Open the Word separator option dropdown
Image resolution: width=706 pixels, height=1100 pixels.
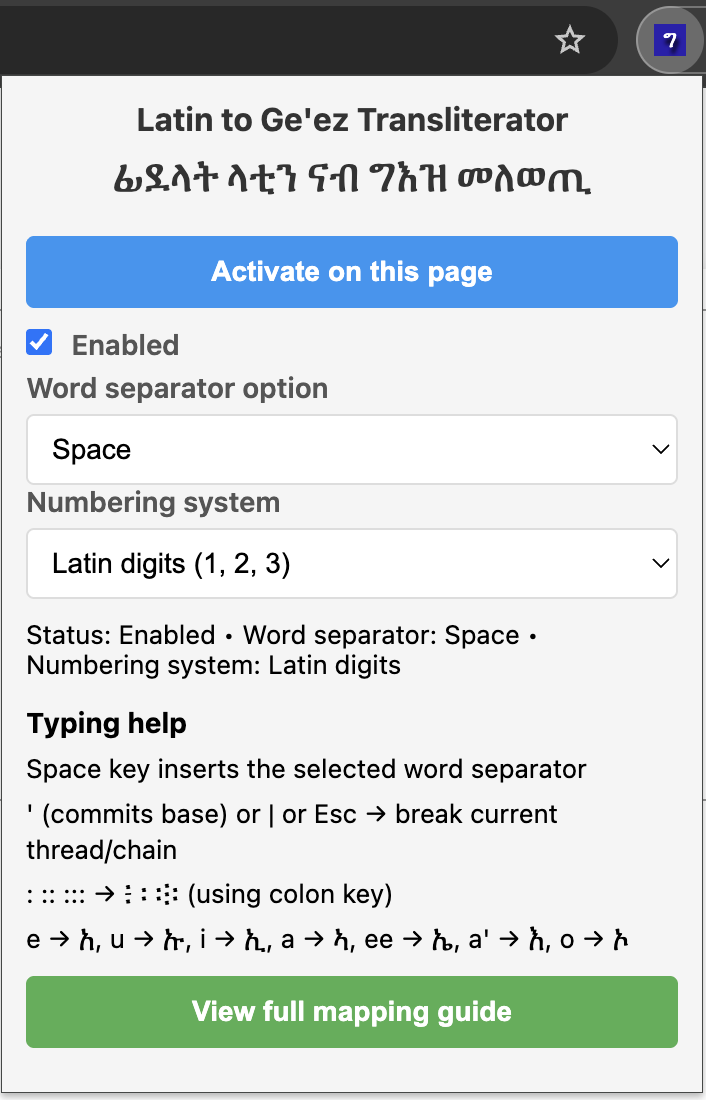[x=352, y=449]
